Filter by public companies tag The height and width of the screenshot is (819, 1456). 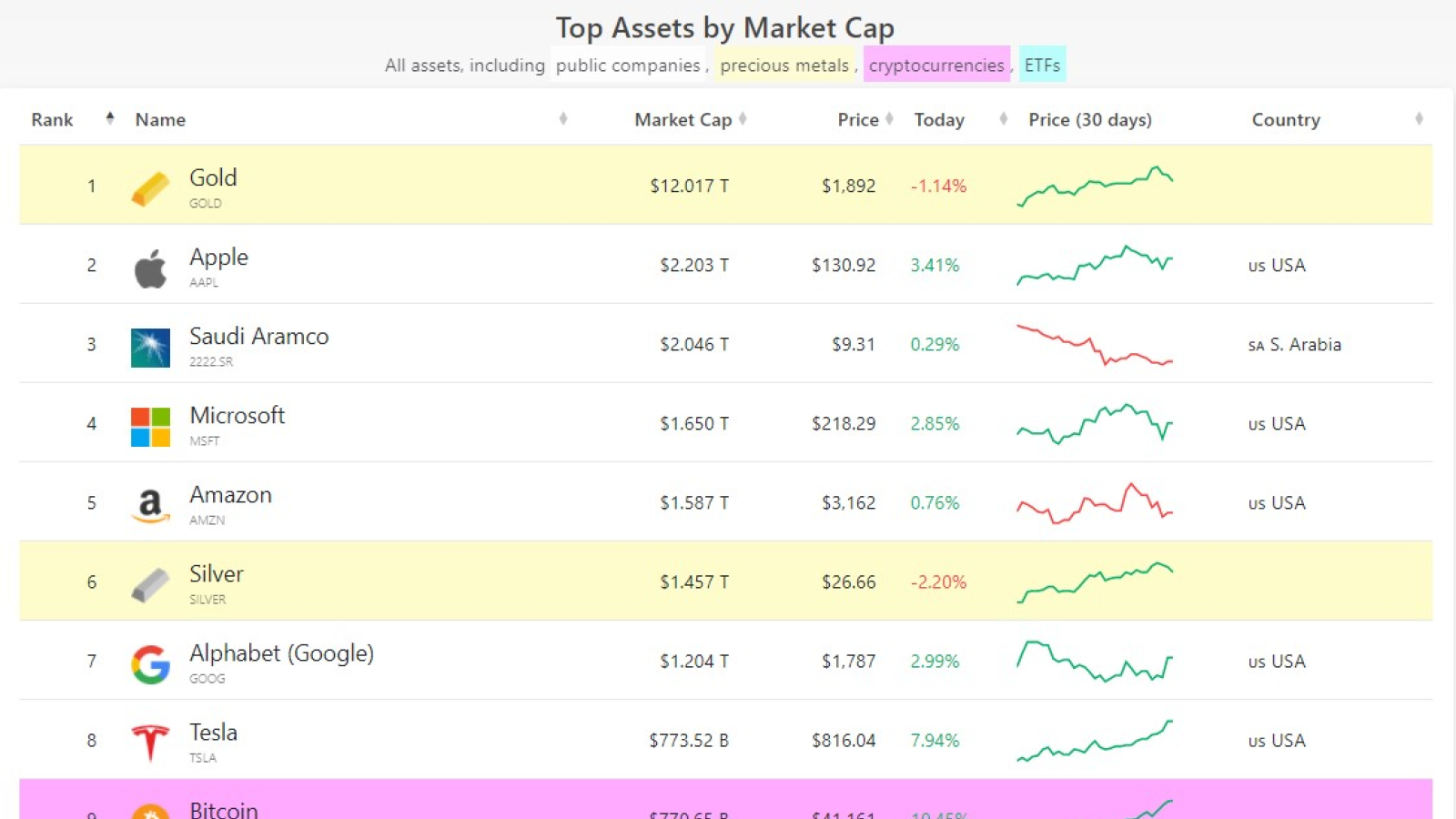click(x=628, y=65)
